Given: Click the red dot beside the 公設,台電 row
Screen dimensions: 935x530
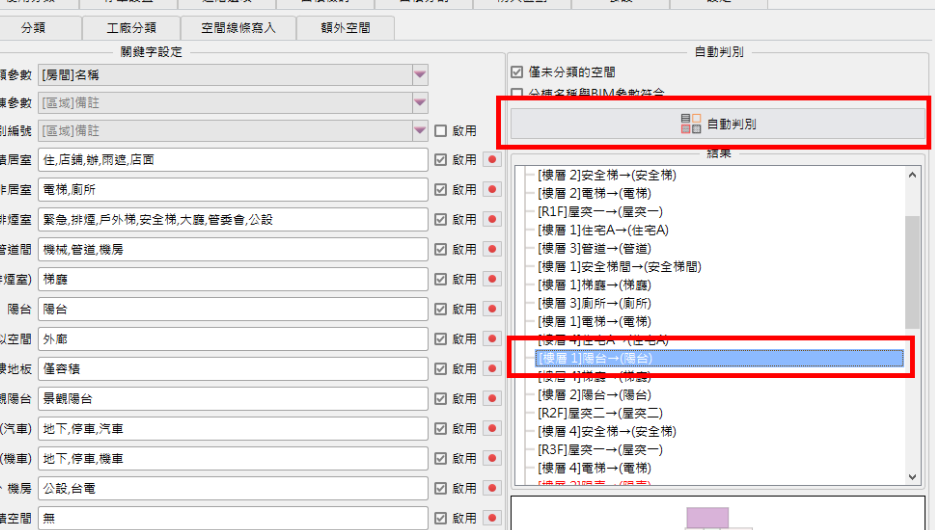Looking at the screenshot, I should tap(492, 489).
